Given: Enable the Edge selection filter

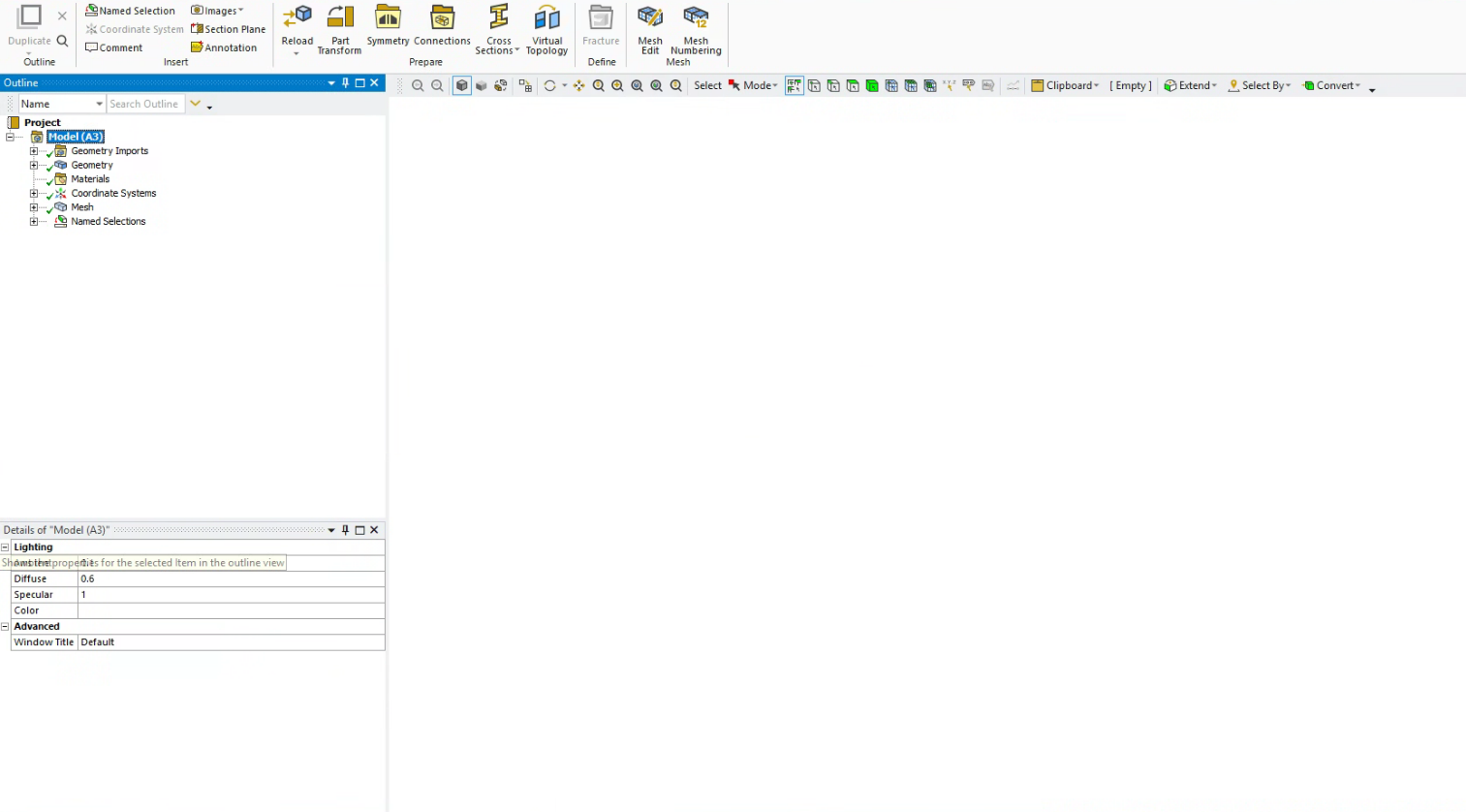Looking at the screenshot, I should (x=833, y=85).
